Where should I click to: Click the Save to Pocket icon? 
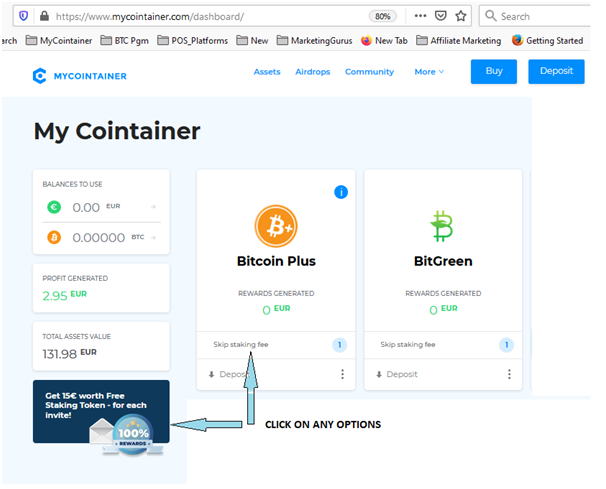441,16
